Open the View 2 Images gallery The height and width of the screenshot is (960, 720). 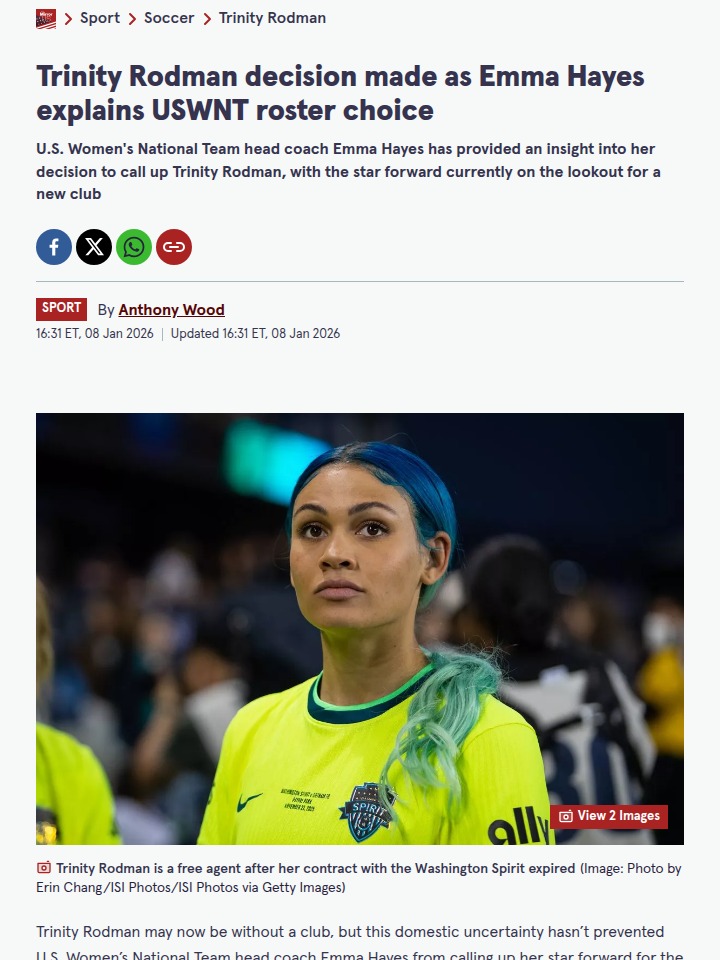(x=609, y=816)
